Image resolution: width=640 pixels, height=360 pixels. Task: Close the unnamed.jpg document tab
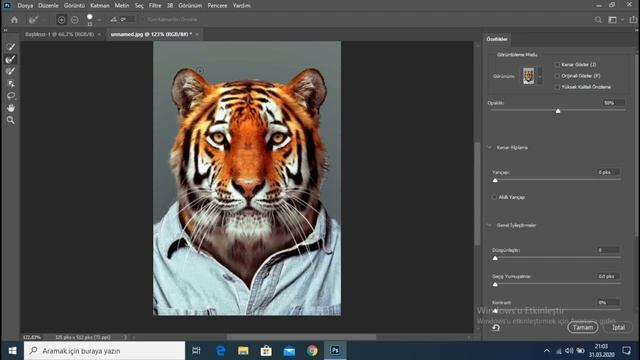click(197, 35)
